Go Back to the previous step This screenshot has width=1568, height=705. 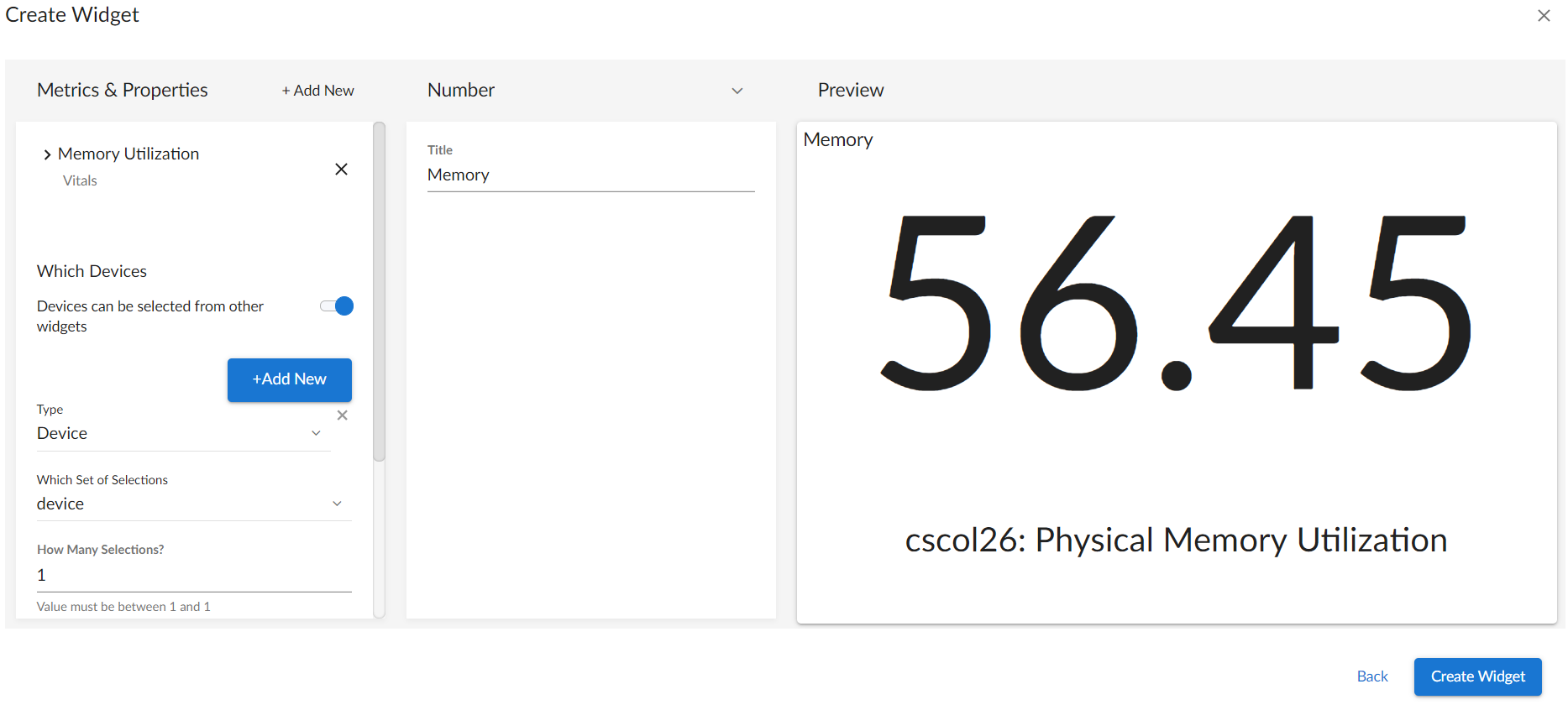1372,677
